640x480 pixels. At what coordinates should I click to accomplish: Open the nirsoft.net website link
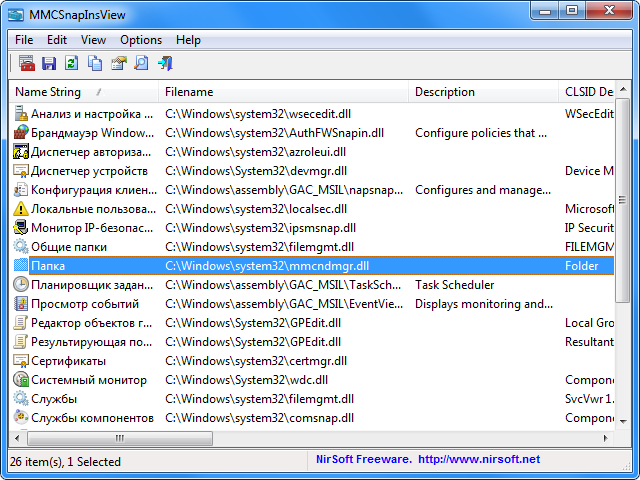(479, 459)
